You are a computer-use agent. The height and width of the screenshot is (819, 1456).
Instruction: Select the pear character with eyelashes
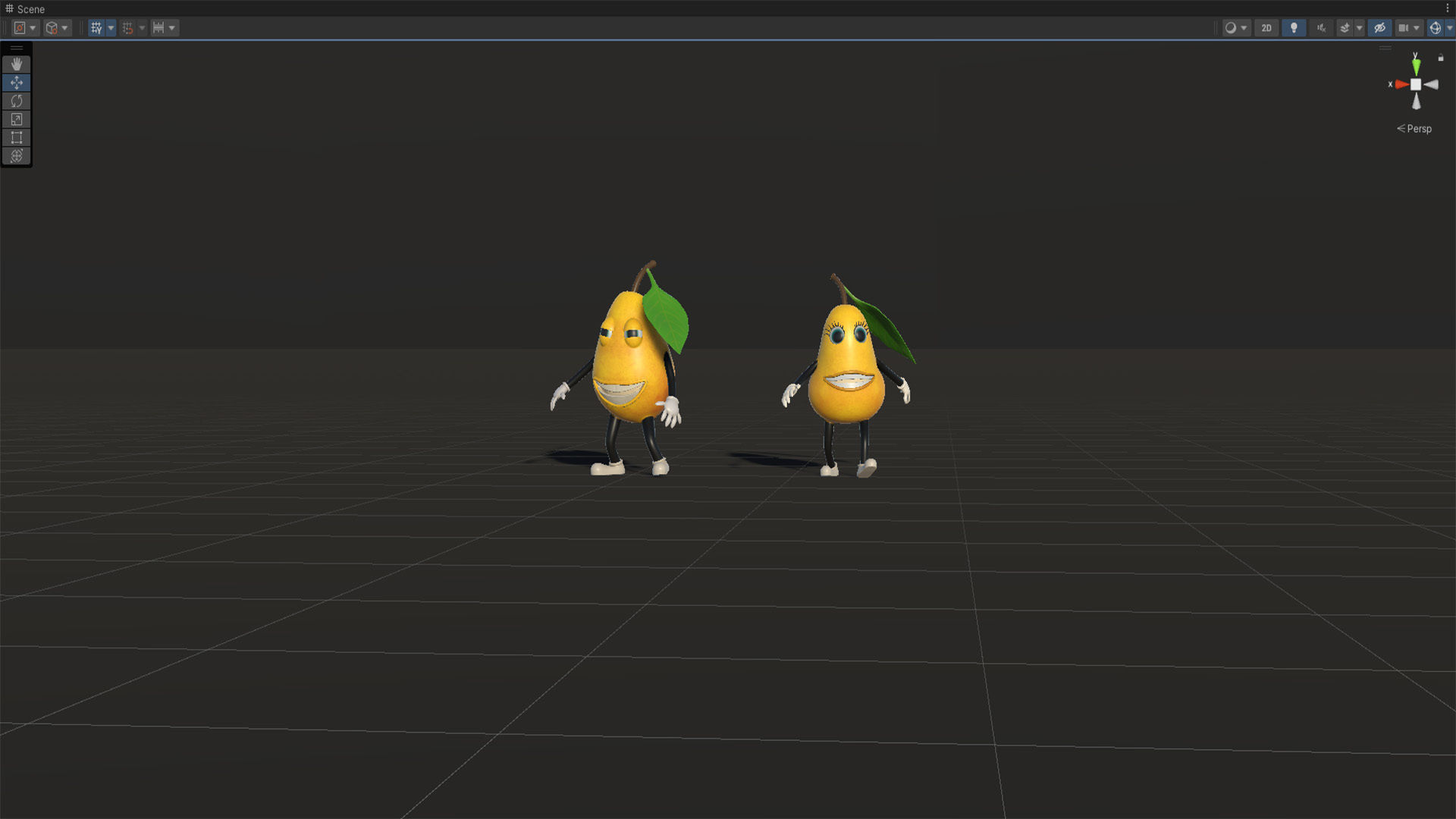click(x=848, y=377)
